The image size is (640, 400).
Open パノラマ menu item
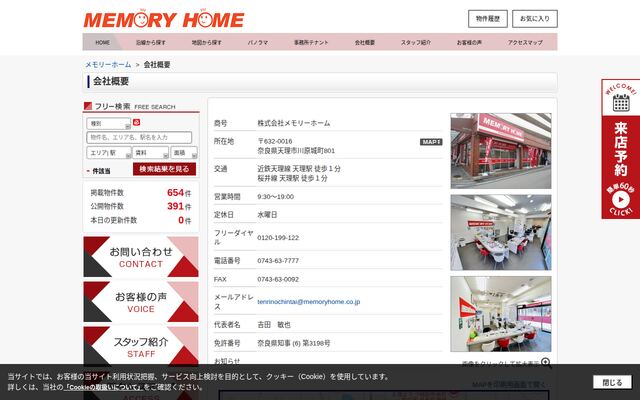pyautogui.click(x=258, y=42)
